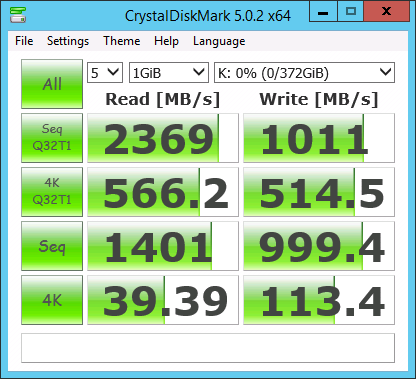Expand the test count dropdown showing 5
The width and height of the screenshot is (416, 379).
(105, 72)
